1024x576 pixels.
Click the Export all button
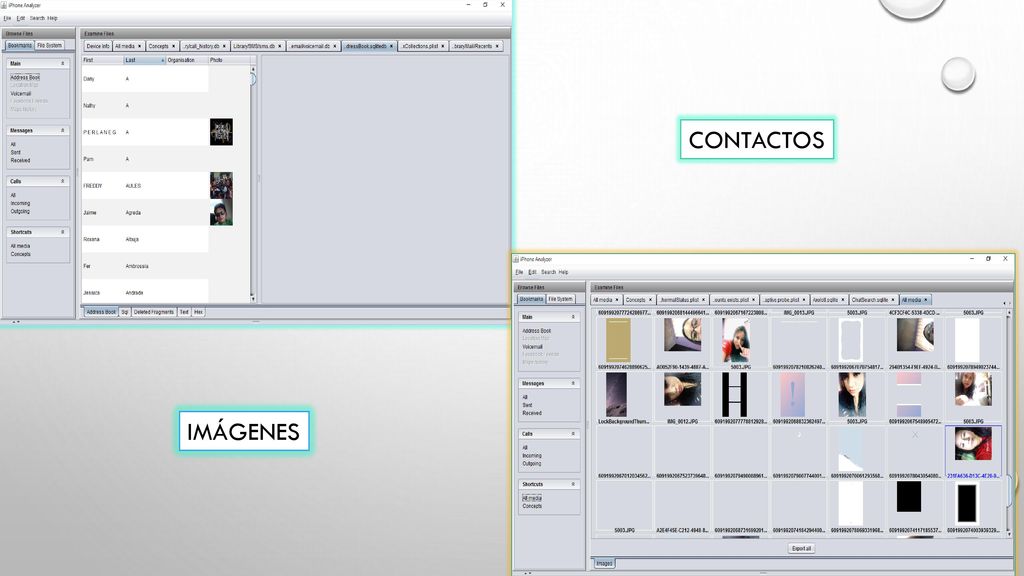(801, 549)
